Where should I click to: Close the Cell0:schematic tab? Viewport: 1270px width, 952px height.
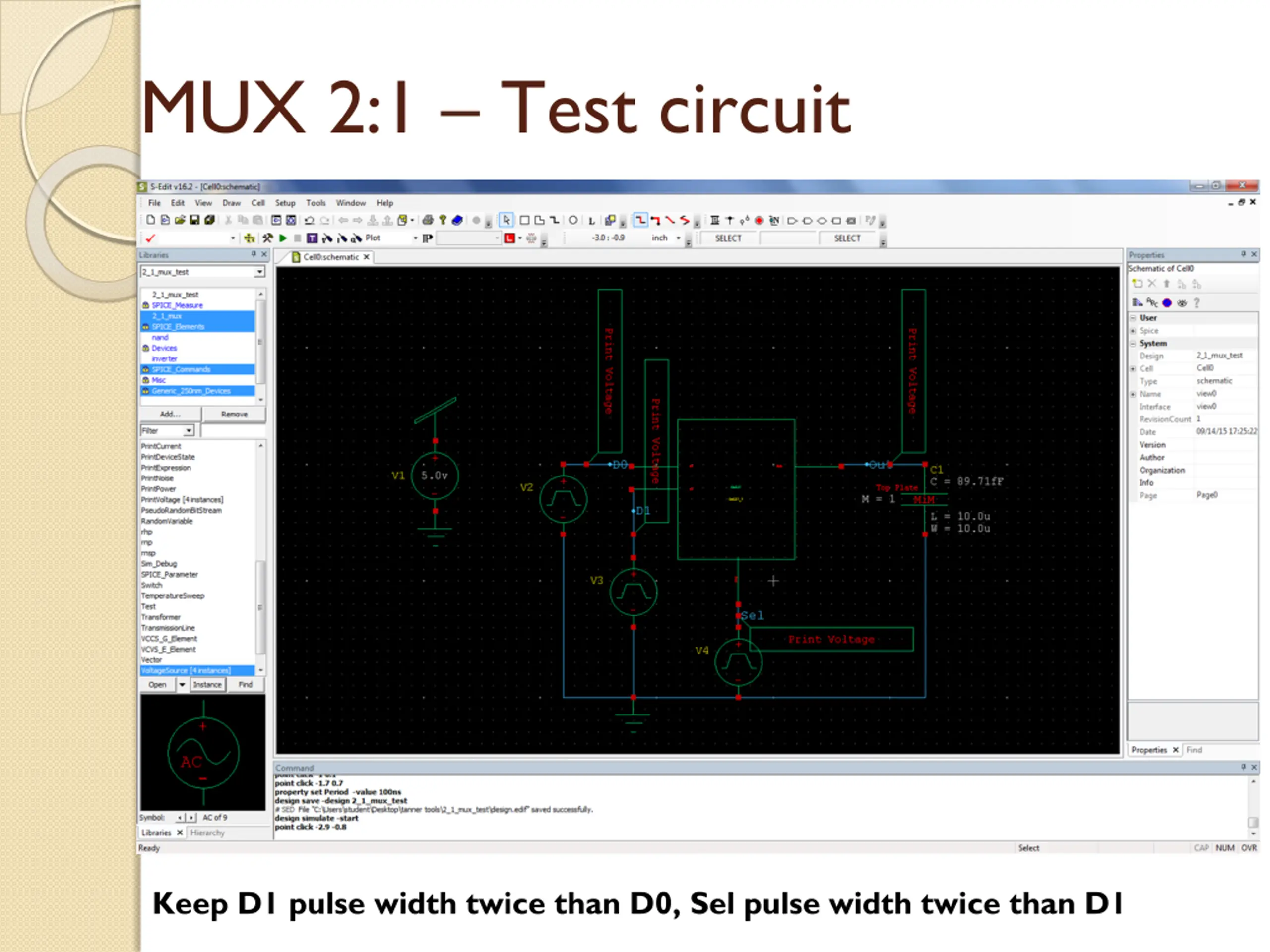tap(367, 257)
